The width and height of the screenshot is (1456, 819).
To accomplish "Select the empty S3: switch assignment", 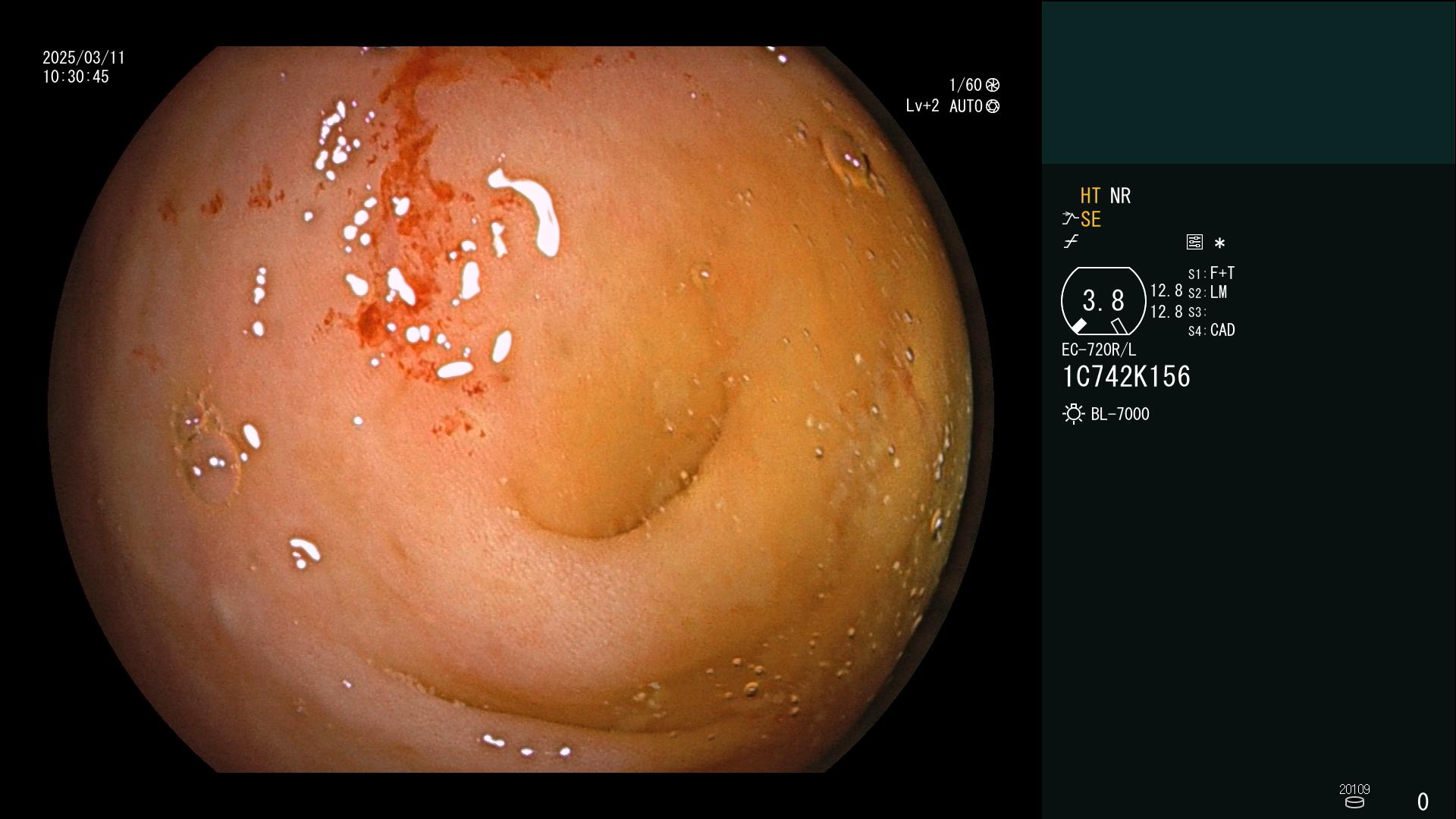I will point(1197,312).
